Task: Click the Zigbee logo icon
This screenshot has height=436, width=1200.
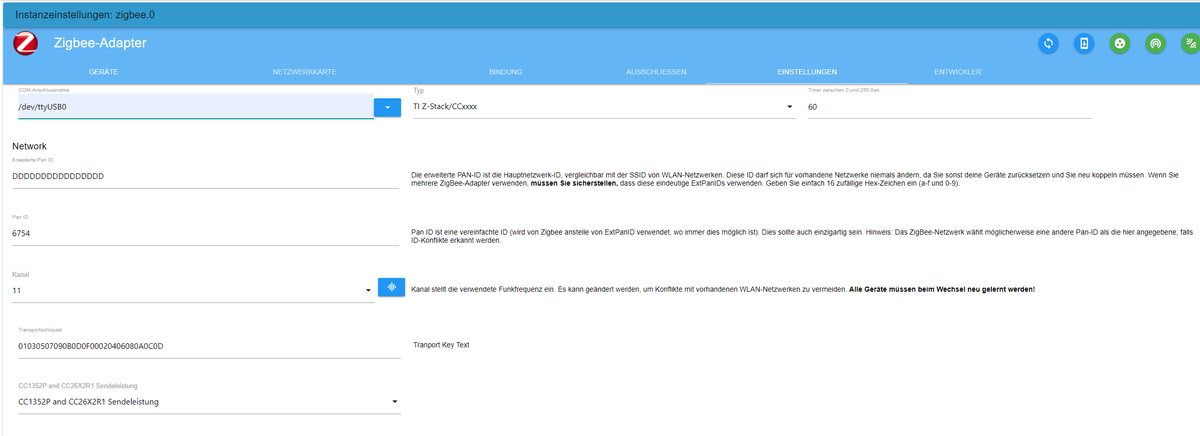Action: [25, 44]
